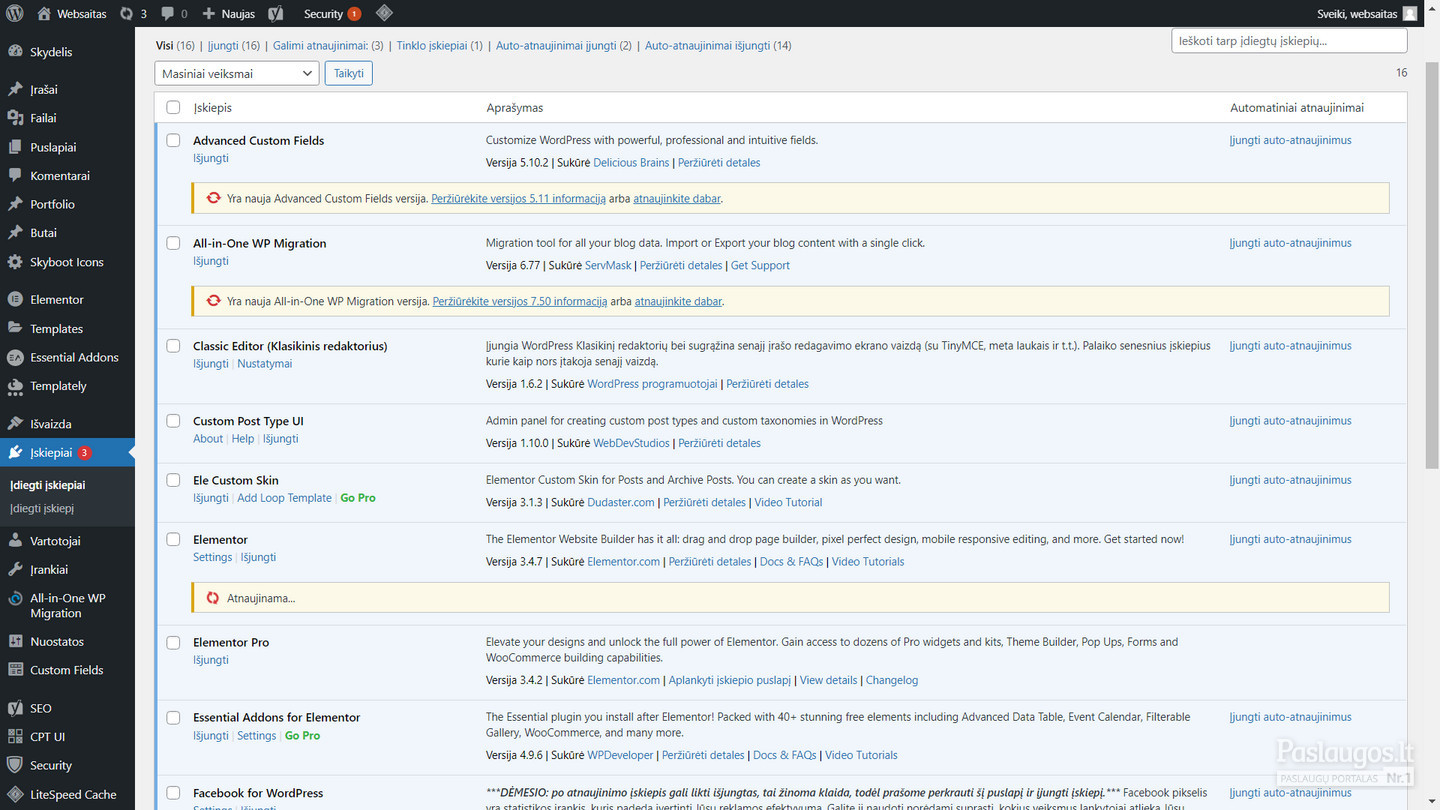Screen dimensions: 1440x810
Task: Check the Ele Custom Skin checkbox
Action: [173, 480]
